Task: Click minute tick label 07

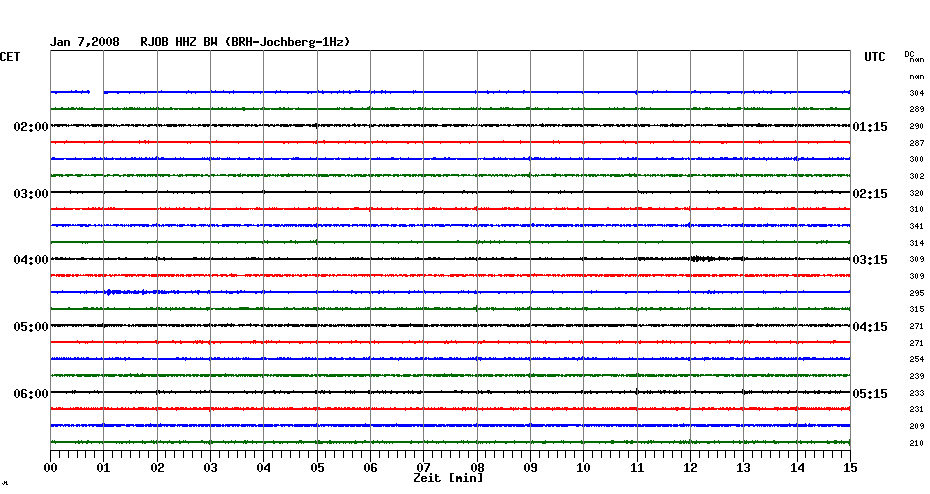Action: (x=423, y=468)
